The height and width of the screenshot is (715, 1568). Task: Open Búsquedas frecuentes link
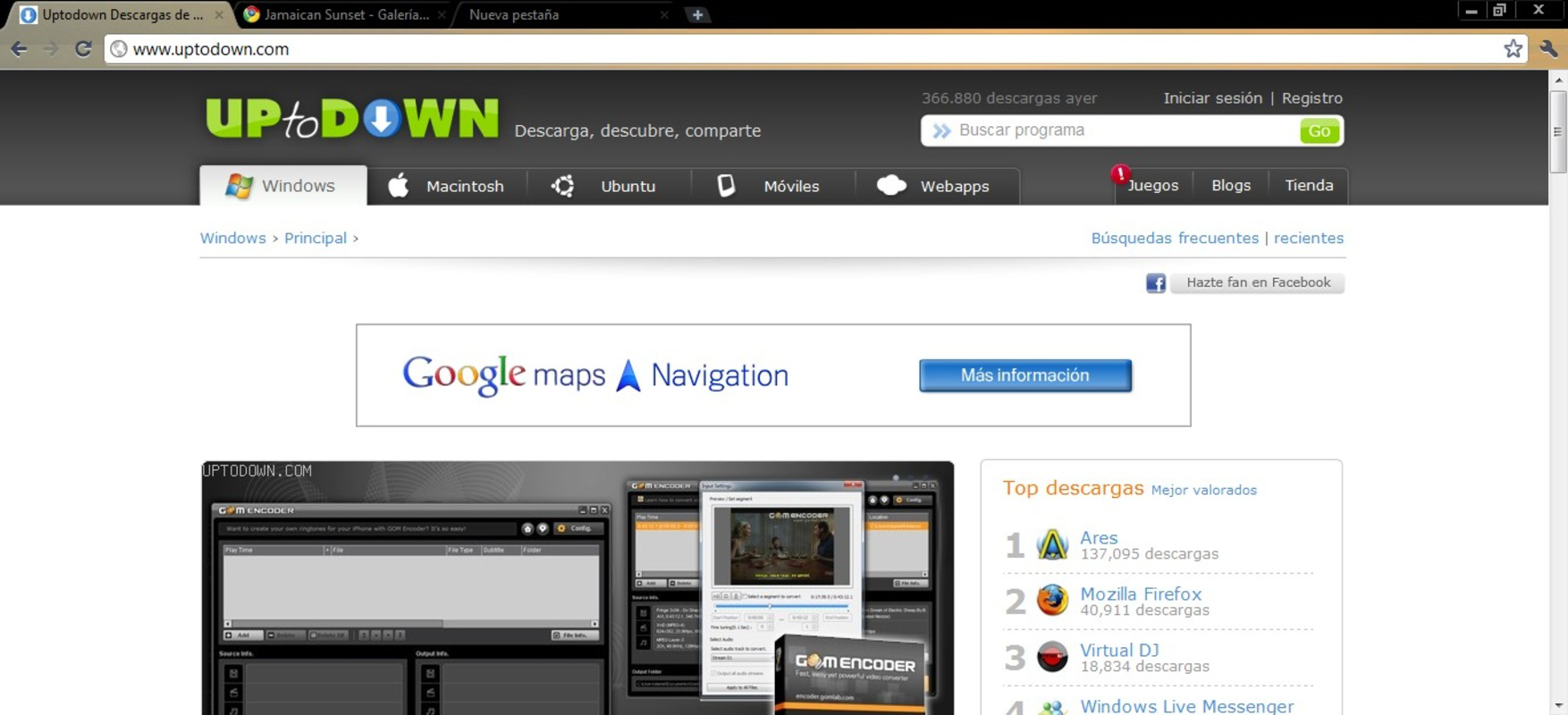[x=1175, y=238]
